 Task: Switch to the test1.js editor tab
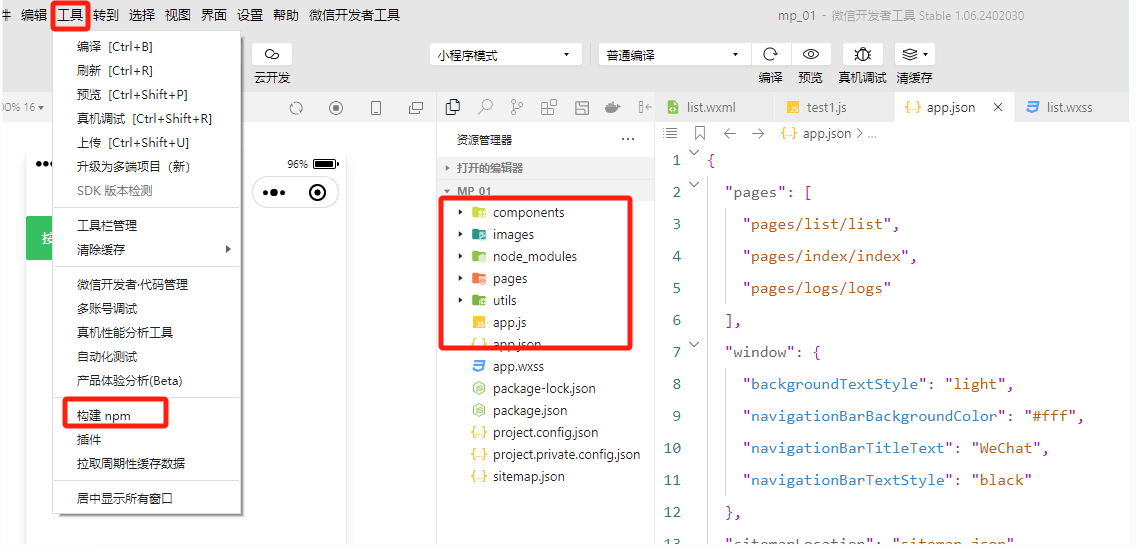click(835, 107)
